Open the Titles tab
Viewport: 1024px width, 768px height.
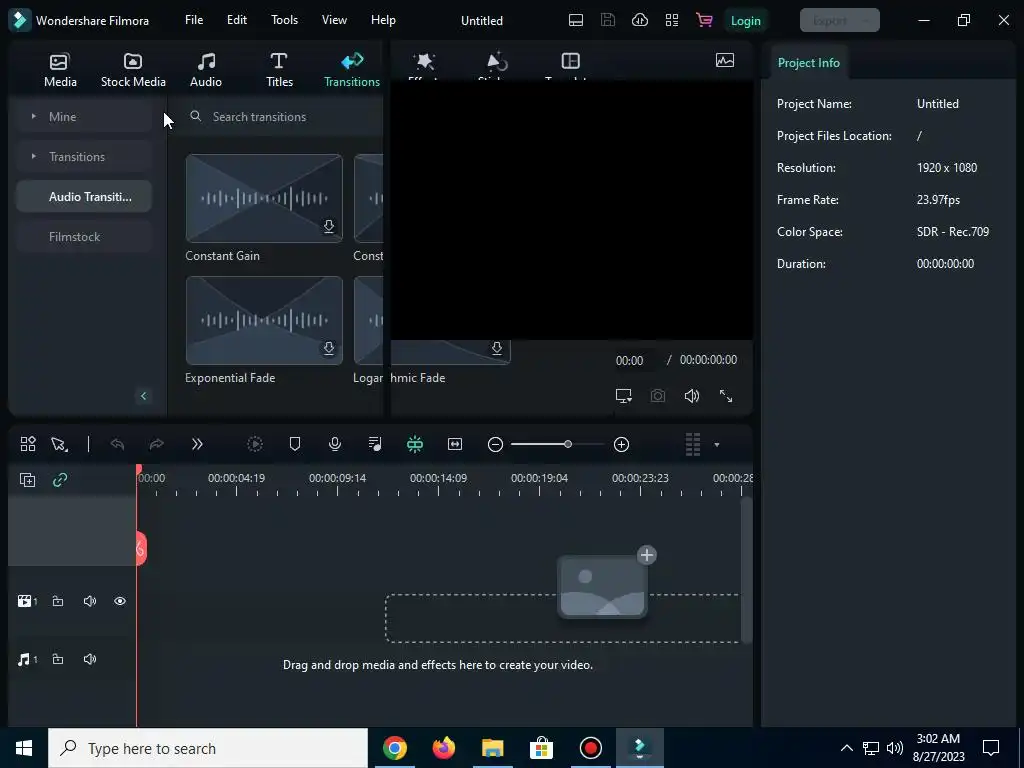279,70
